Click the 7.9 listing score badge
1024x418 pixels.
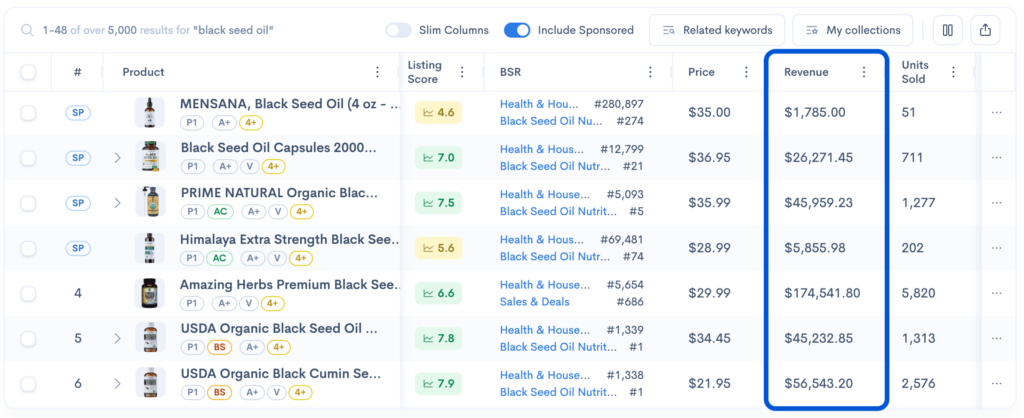[438, 383]
